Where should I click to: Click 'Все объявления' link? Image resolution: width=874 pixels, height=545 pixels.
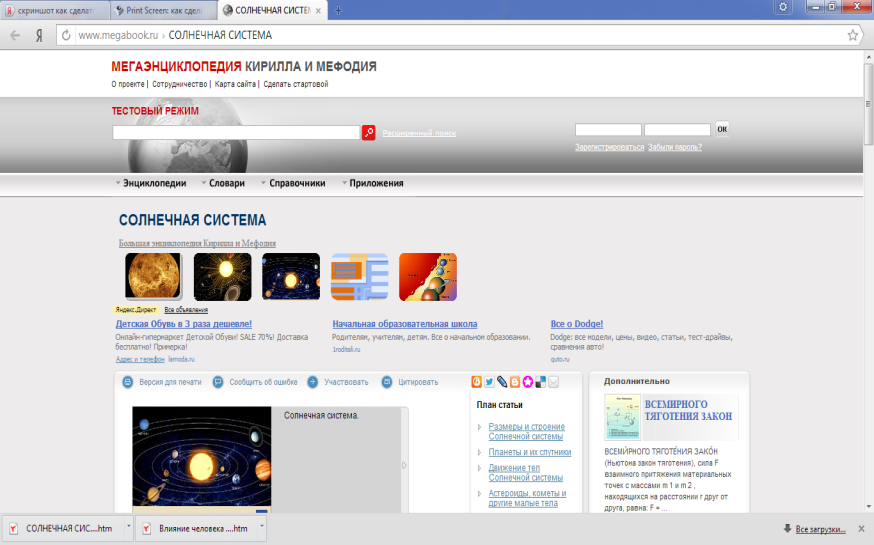[186, 310]
